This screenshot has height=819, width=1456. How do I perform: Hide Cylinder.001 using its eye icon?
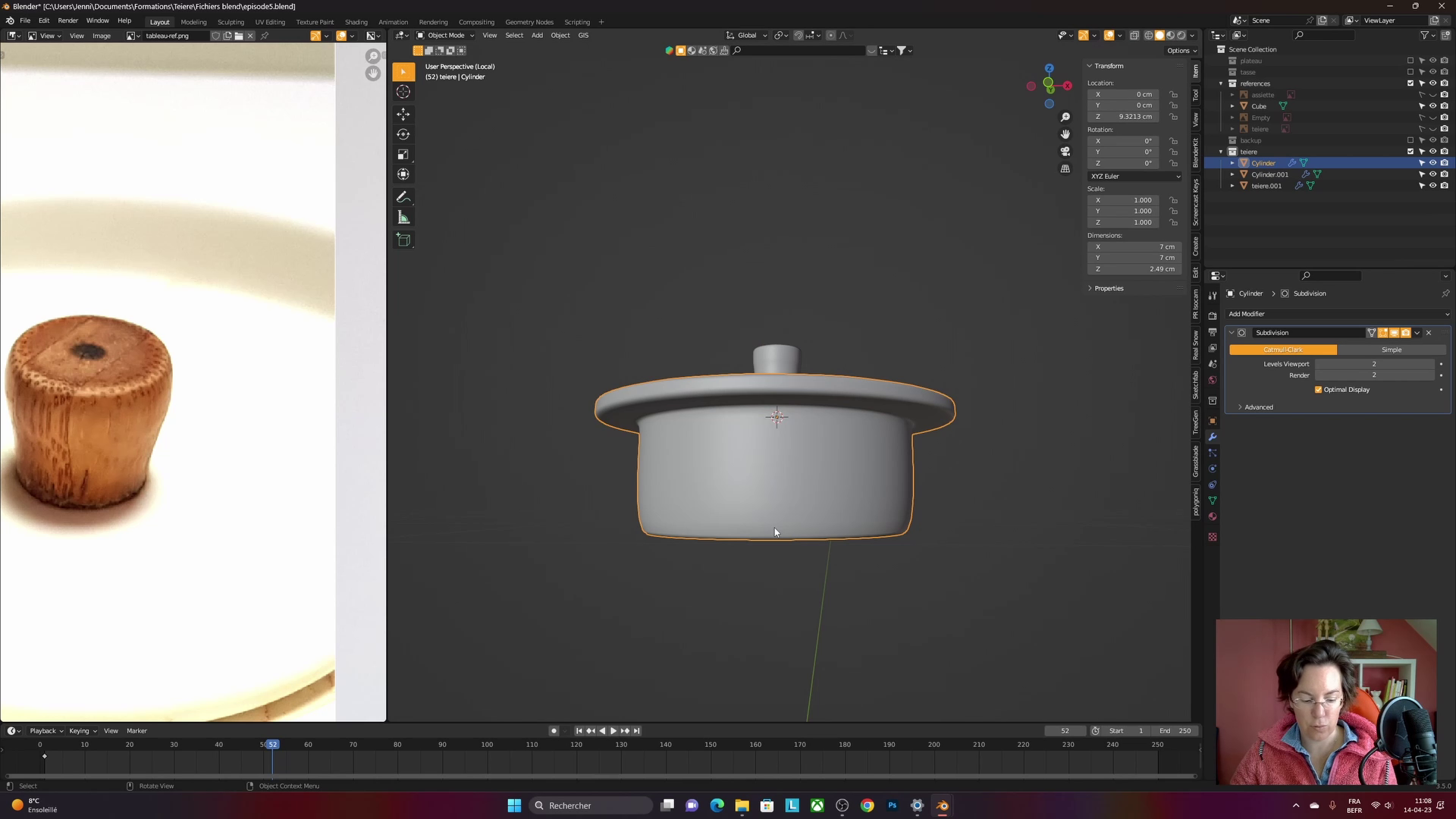pos(1432,174)
